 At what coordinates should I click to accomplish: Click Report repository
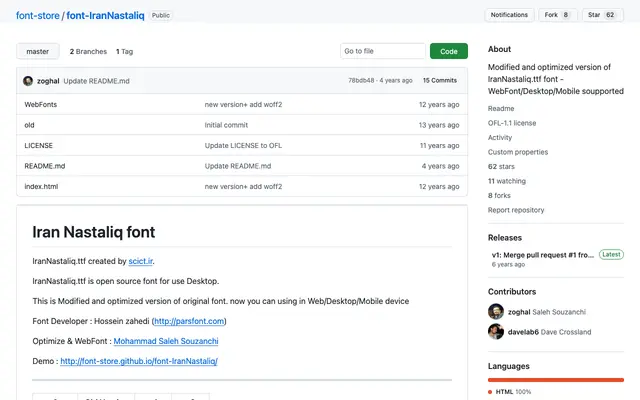(516, 210)
